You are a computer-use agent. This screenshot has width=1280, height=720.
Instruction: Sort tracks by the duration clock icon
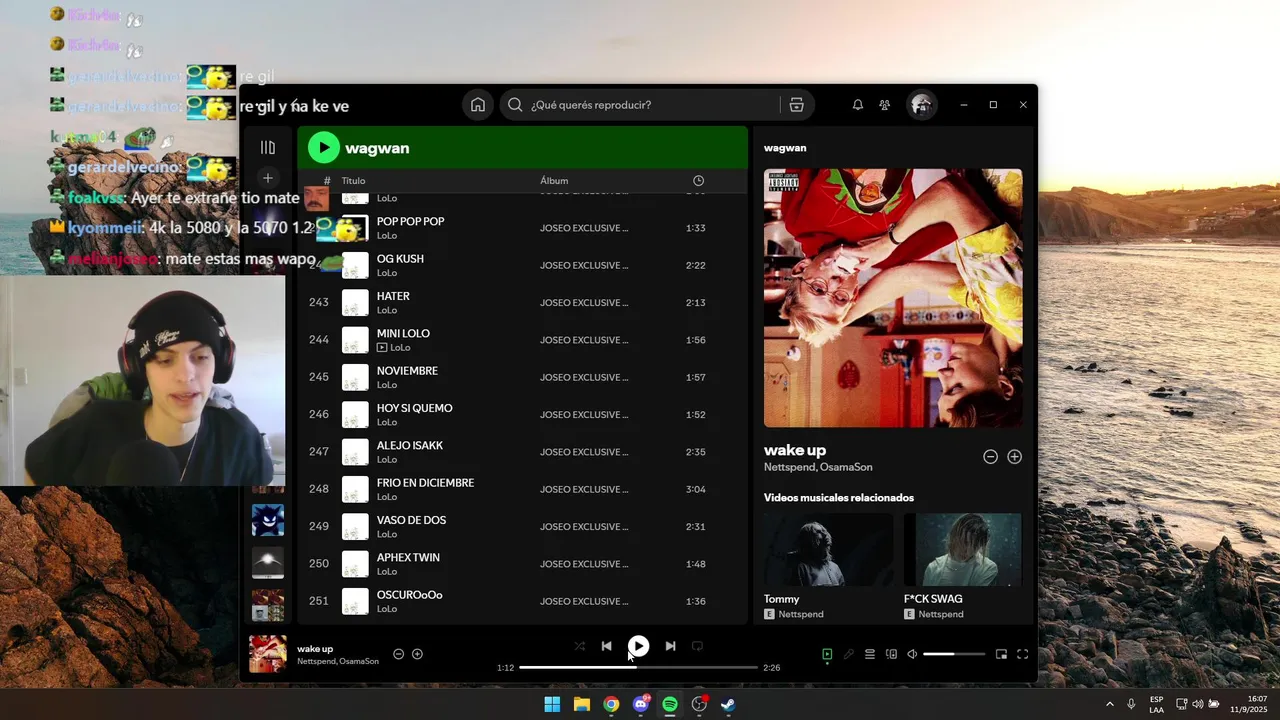click(698, 181)
